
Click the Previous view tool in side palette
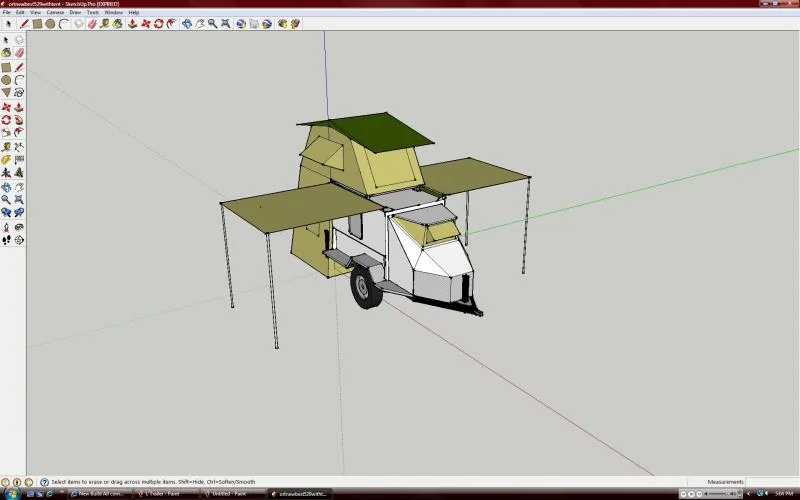click(6, 212)
